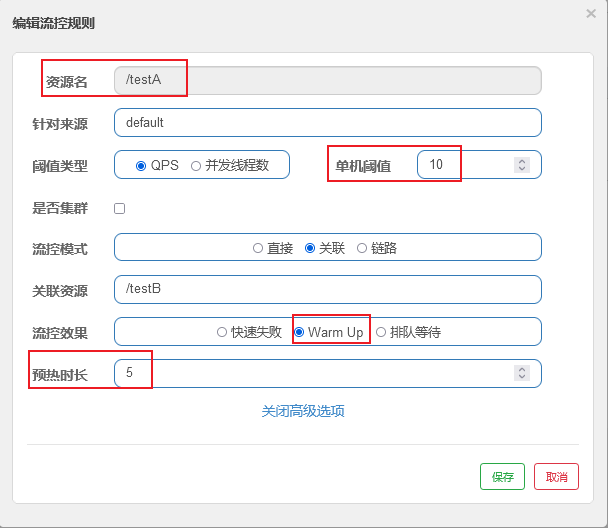This screenshot has height=528, width=608.
Task: Click the 预热时长 spinner arrows
Action: [521, 373]
